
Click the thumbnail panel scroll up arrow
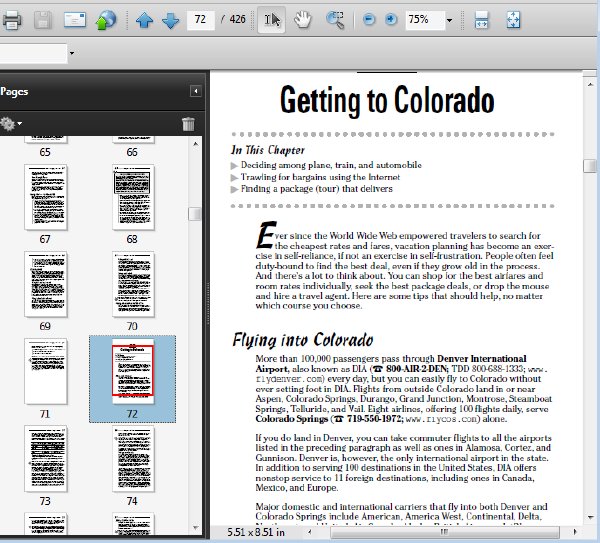(x=196, y=144)
